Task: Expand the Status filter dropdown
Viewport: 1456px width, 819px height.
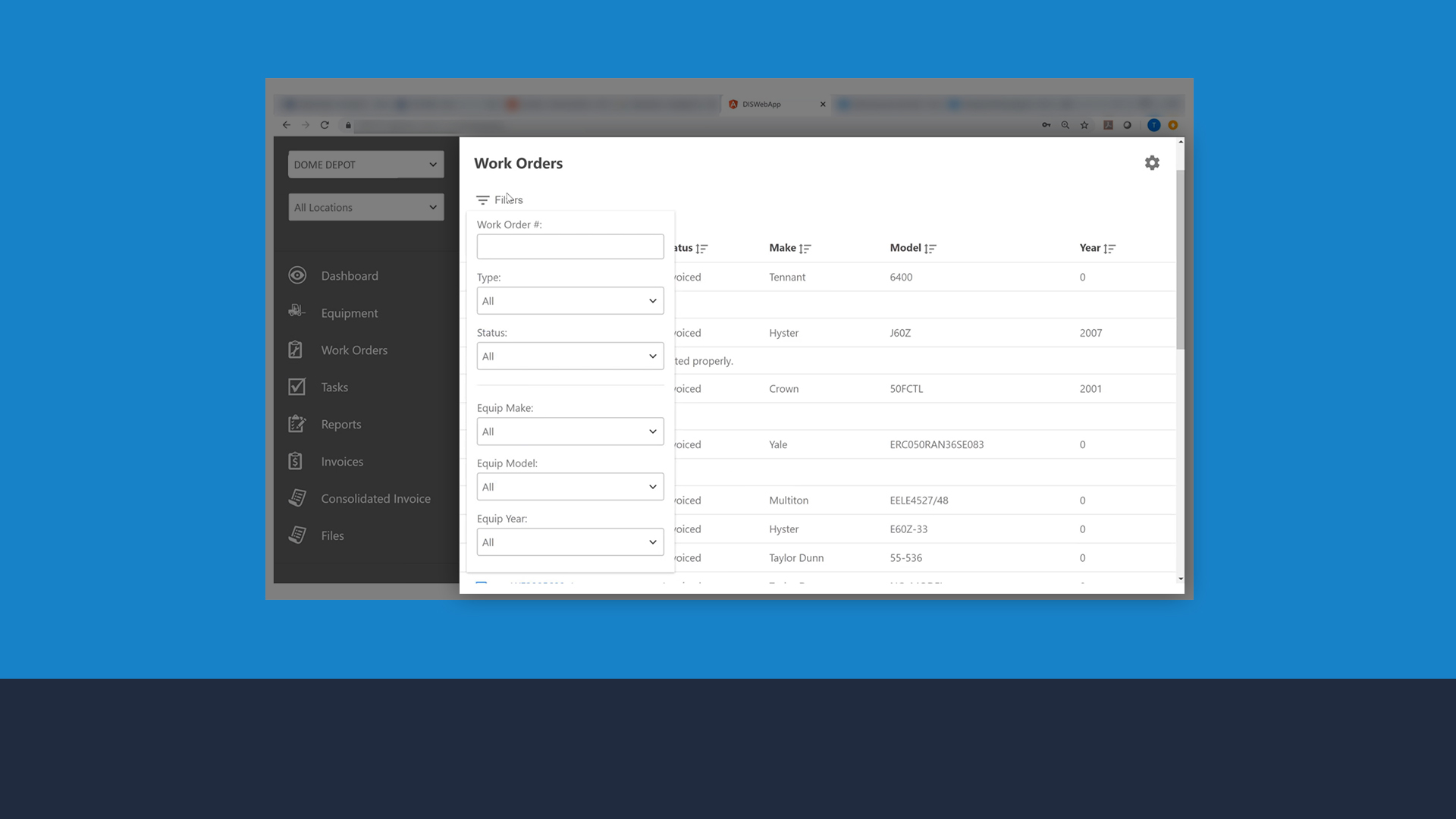Action: (x=570, y=356)
